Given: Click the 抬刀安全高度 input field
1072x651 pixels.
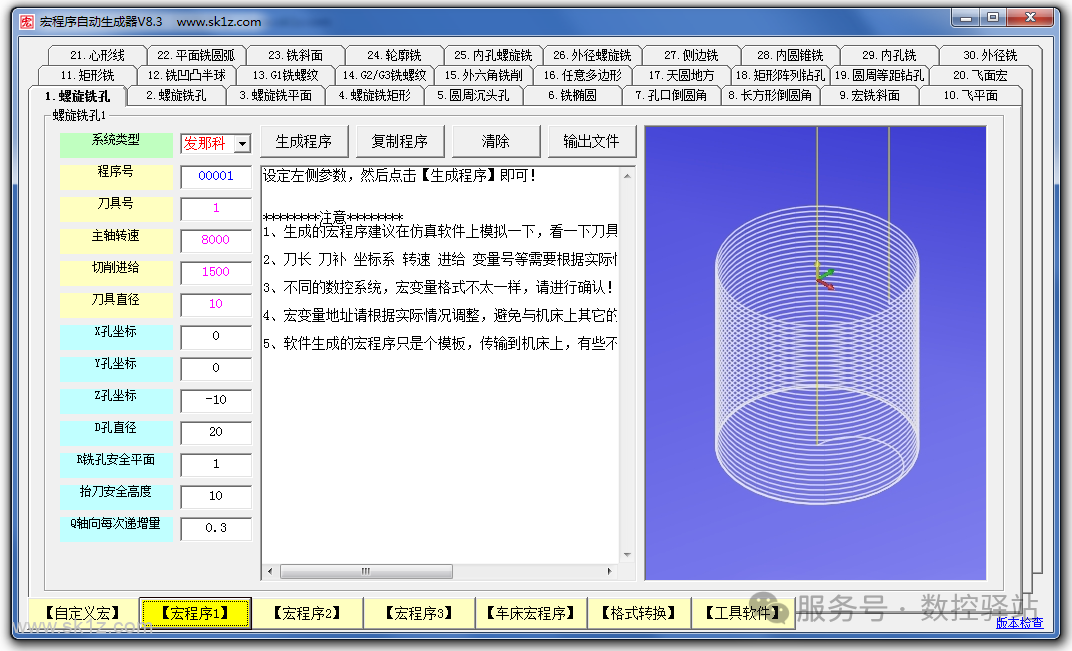Looking at the screenshot, I should click(216, 496).
